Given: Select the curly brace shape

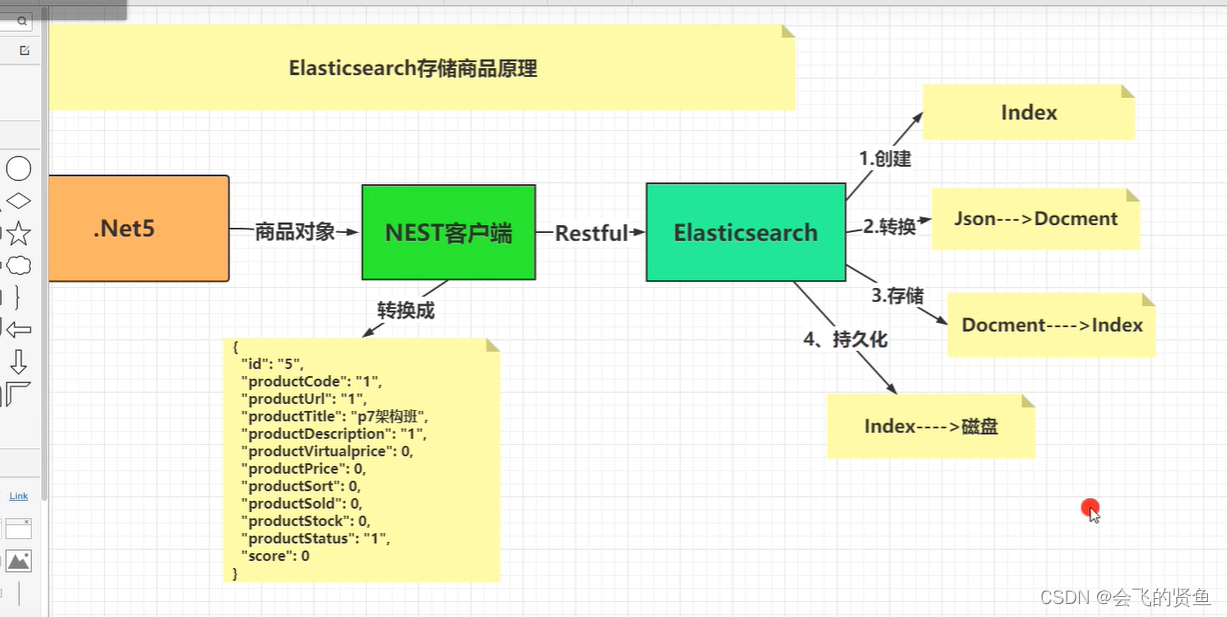Looking at the screenshot, I should pos(16,296).
